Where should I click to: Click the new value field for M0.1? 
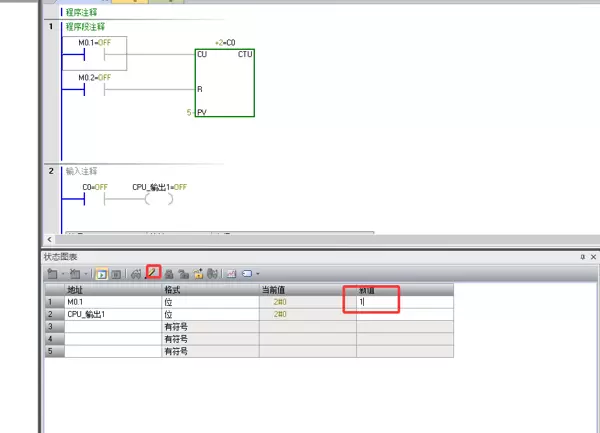(399, 301)
